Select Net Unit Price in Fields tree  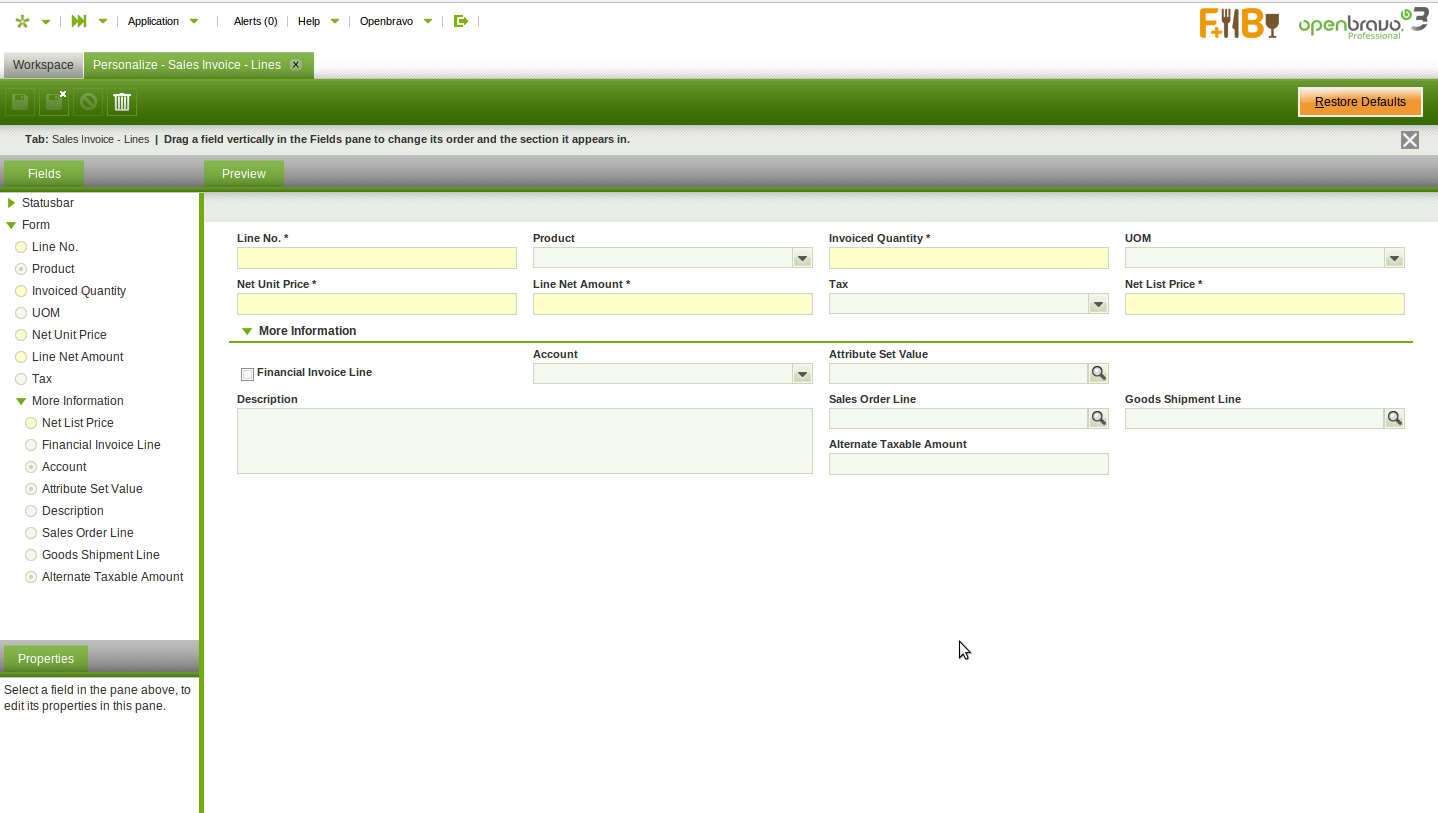pyautogui.click(x=68, y=335)
